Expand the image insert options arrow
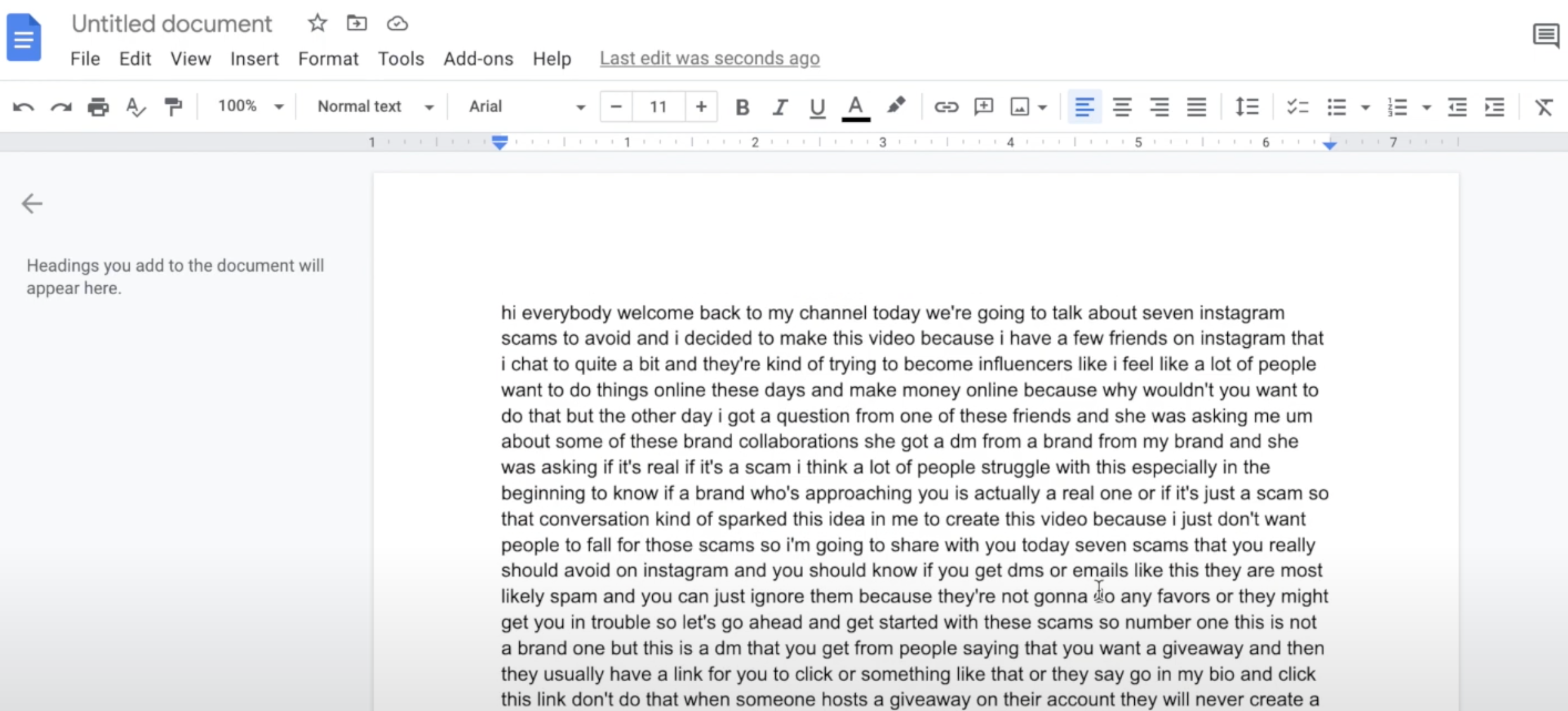 1042,107
